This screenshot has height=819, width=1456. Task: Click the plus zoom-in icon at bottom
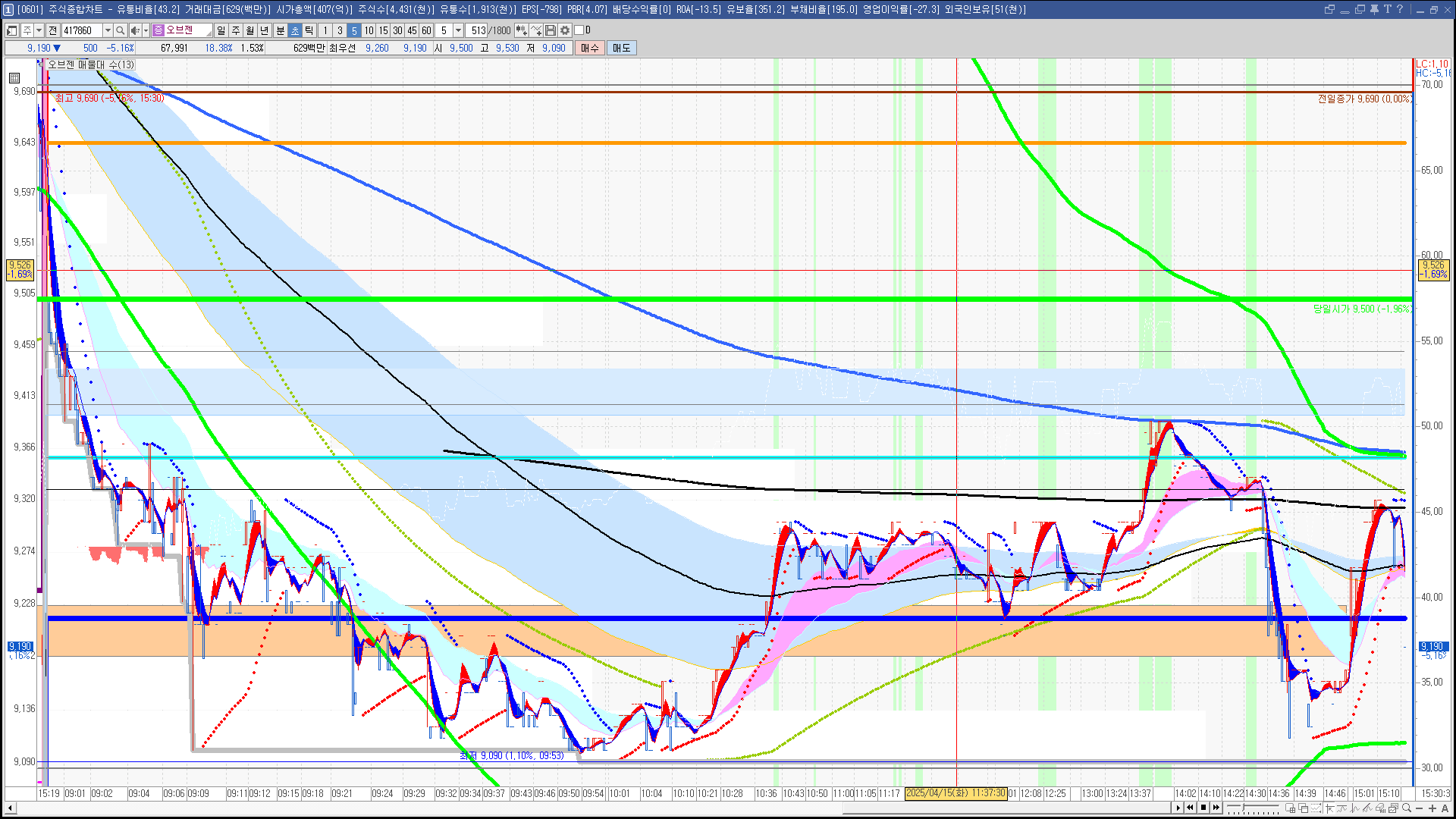tap(1432, 808)
